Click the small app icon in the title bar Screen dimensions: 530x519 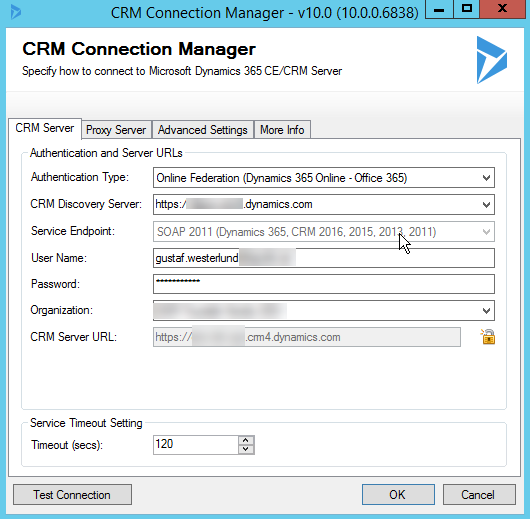pyautogui.click(x=16, y=13)
